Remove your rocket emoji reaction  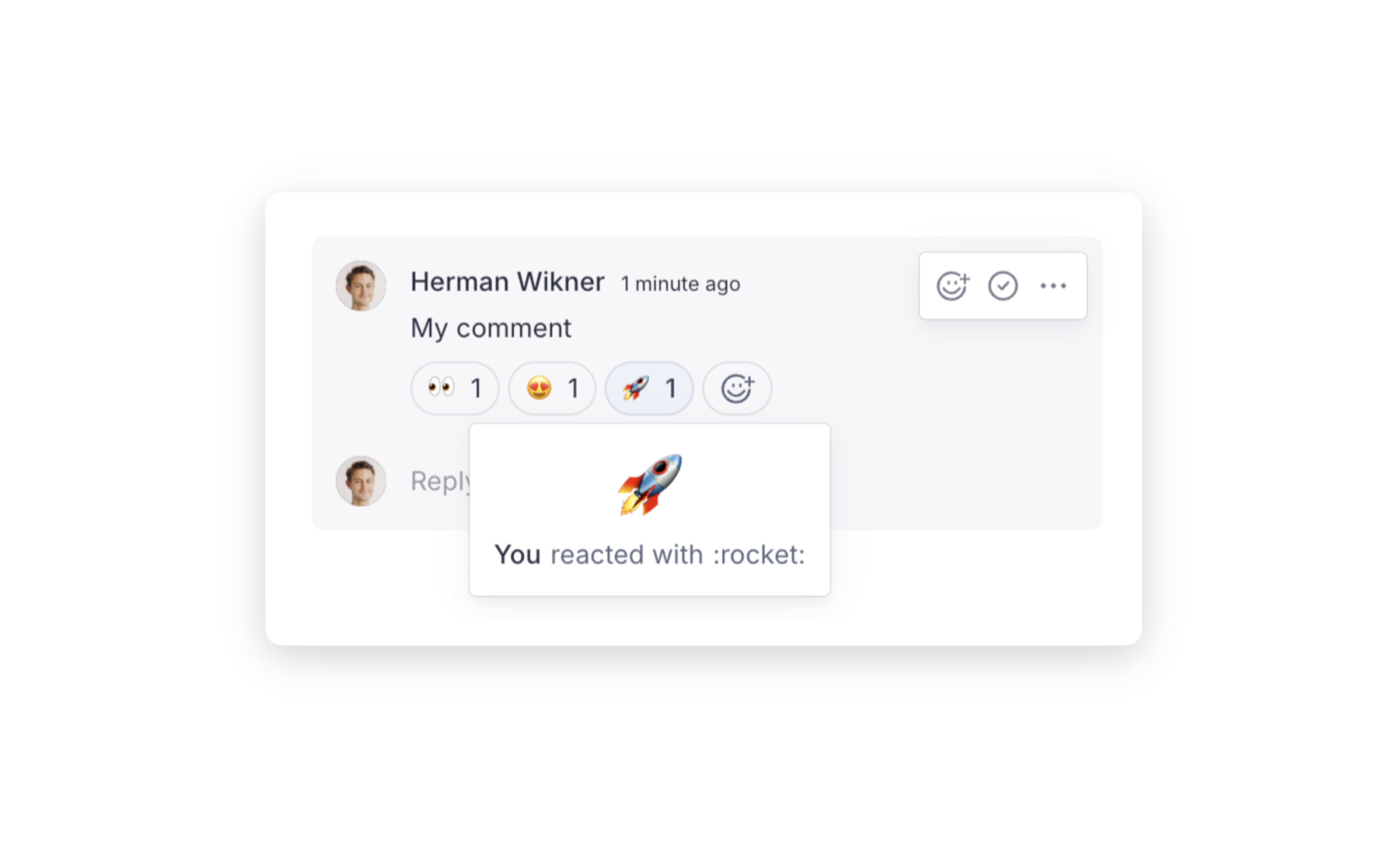649,389
